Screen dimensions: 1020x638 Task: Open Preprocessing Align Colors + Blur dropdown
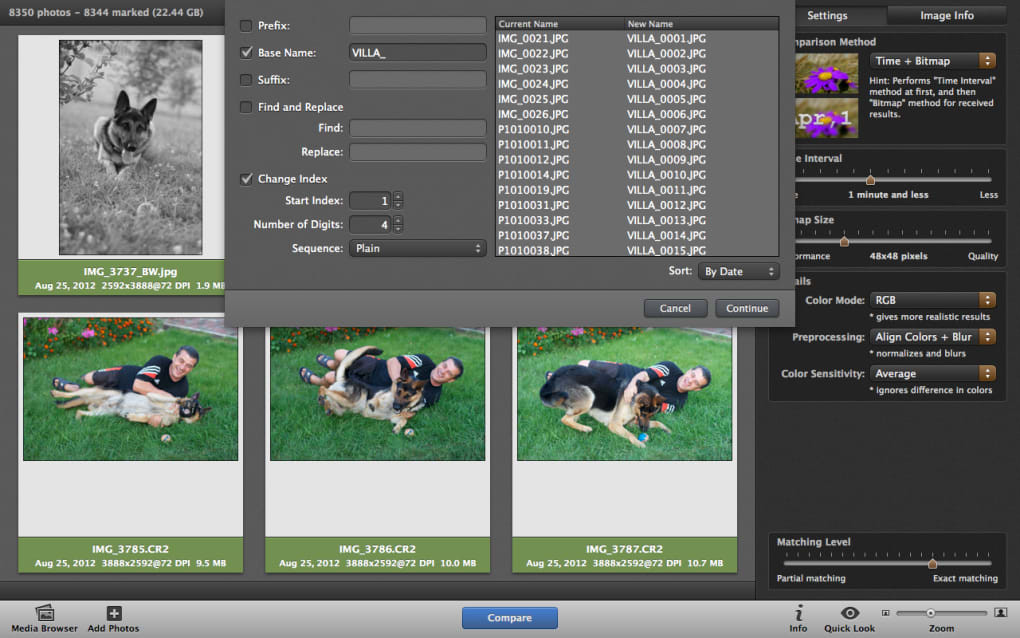point(933,337)
